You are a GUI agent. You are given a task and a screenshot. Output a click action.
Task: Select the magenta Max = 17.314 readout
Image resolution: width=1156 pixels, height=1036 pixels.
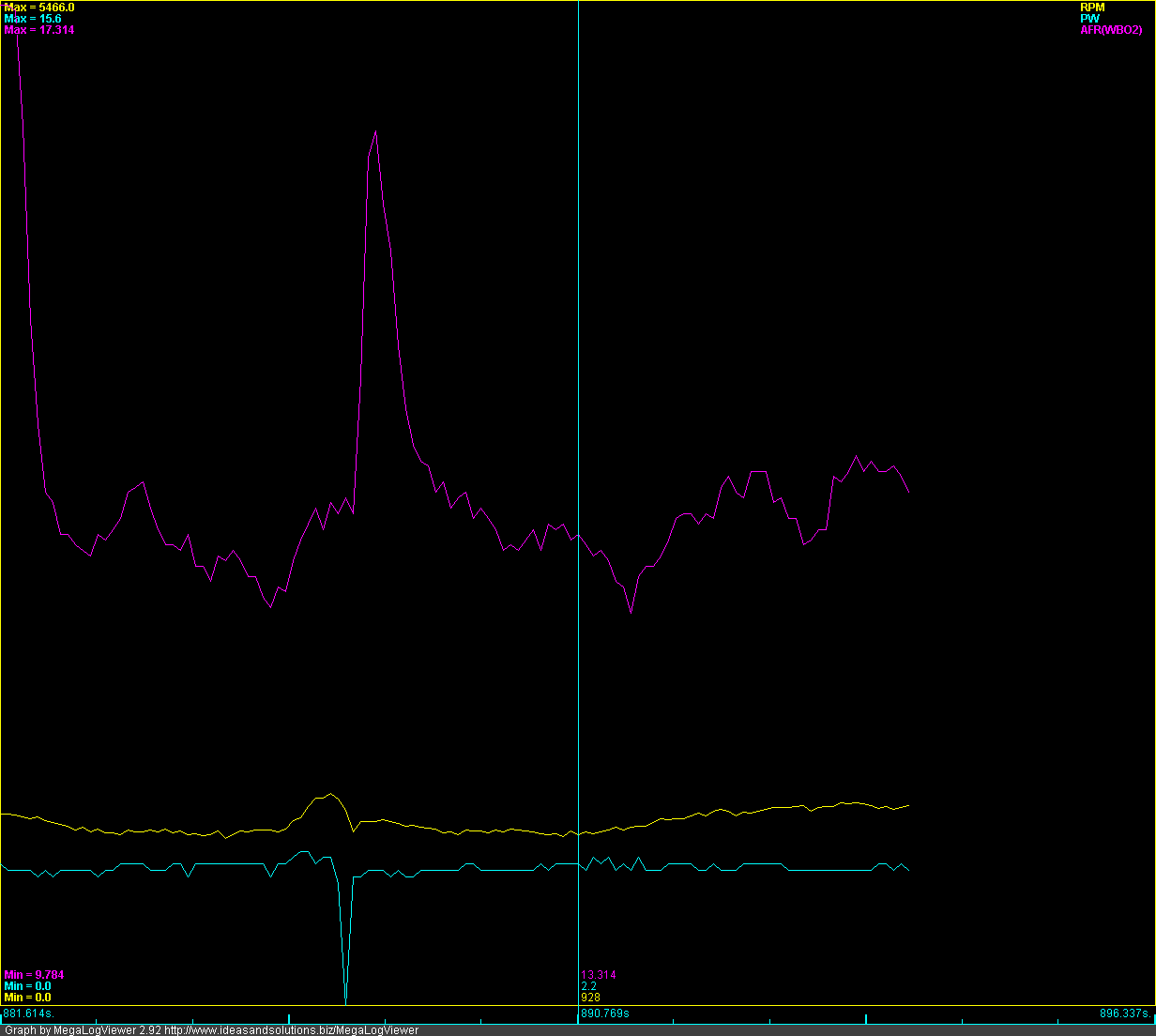tap(39, 30)
